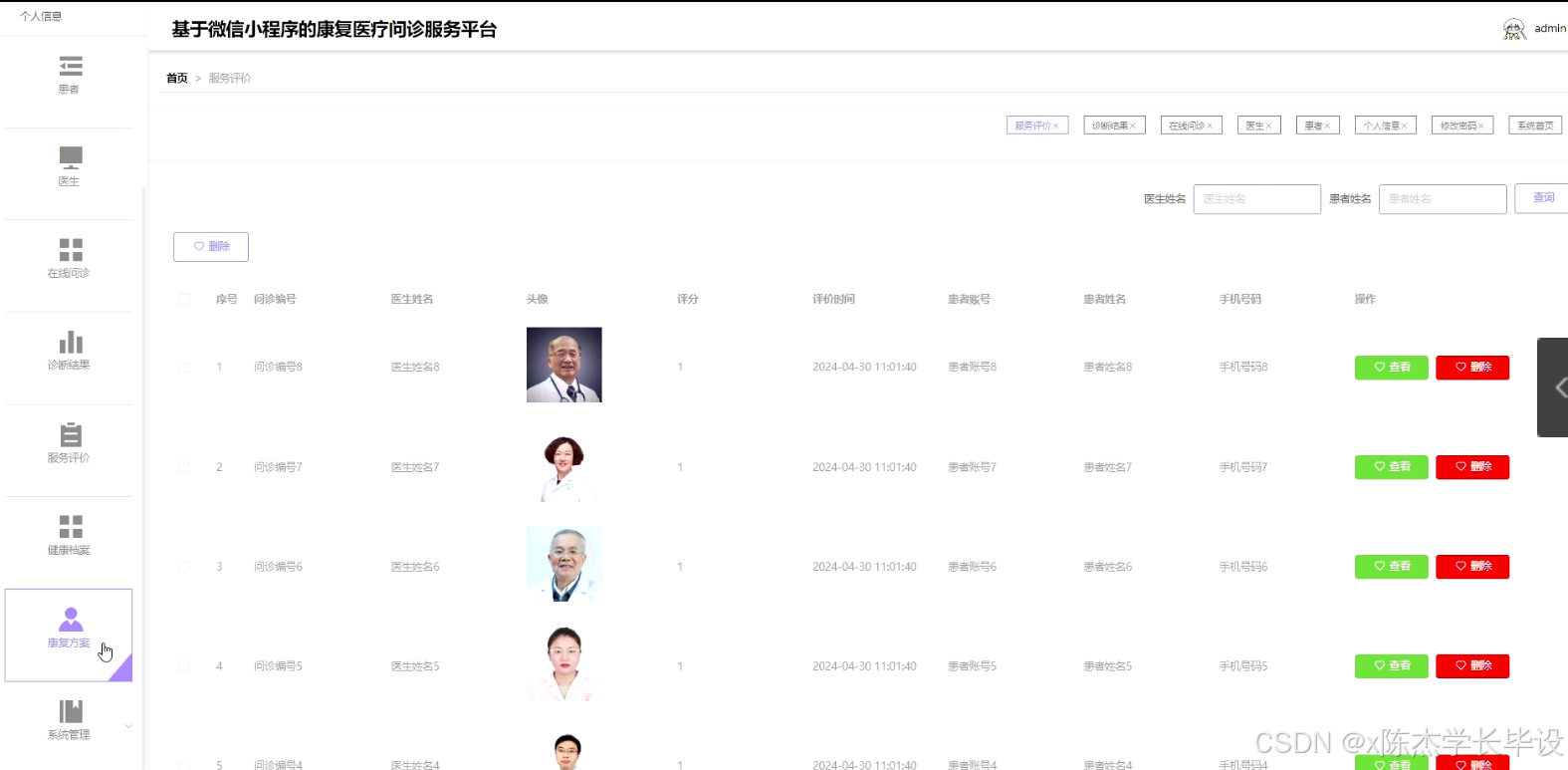The width and height of the screenshot is (1568, 770).
Task: Click the 患者姓名8 cell
Action: tap(1108, 368)
